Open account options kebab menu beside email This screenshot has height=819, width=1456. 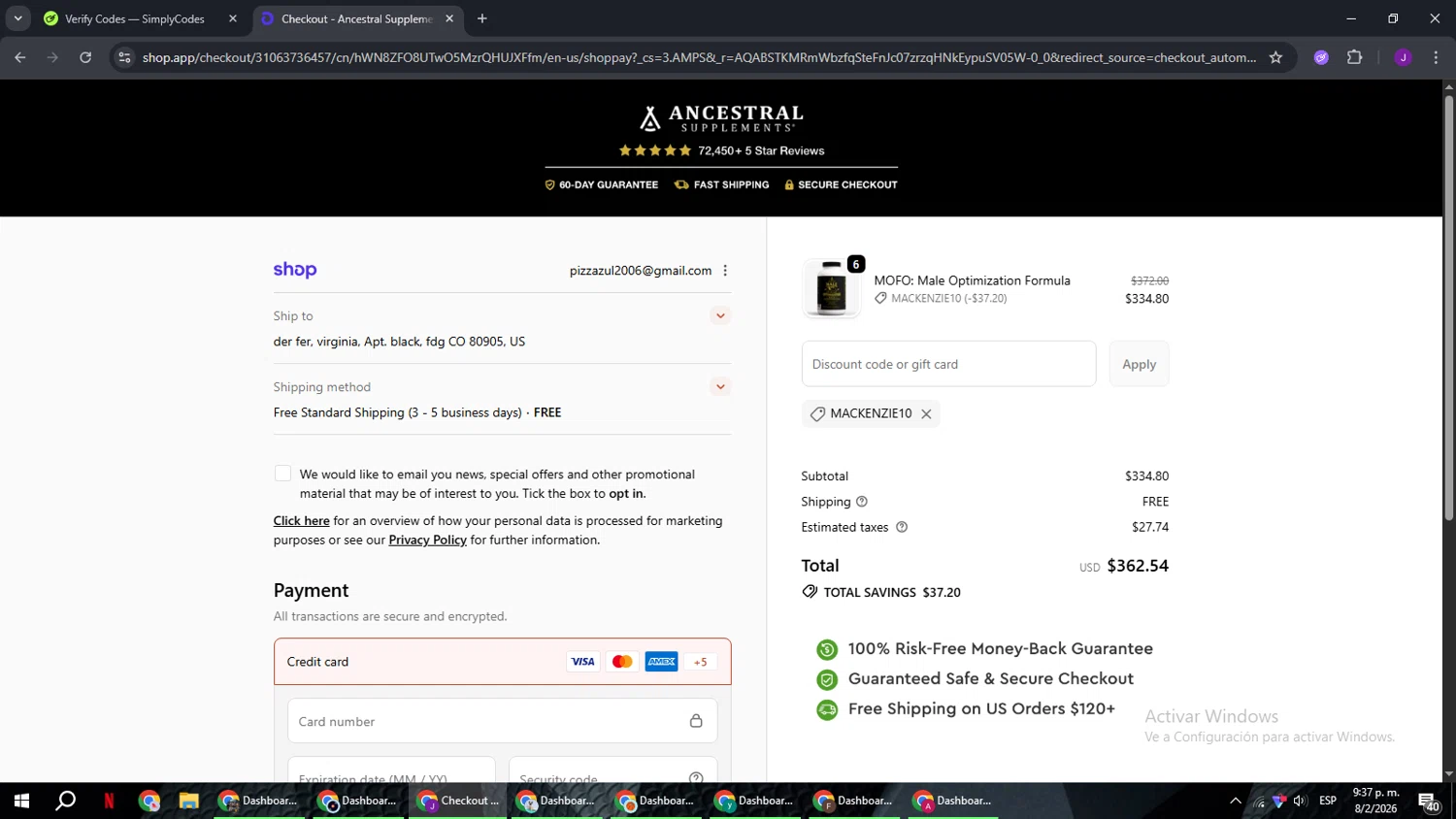725,271
